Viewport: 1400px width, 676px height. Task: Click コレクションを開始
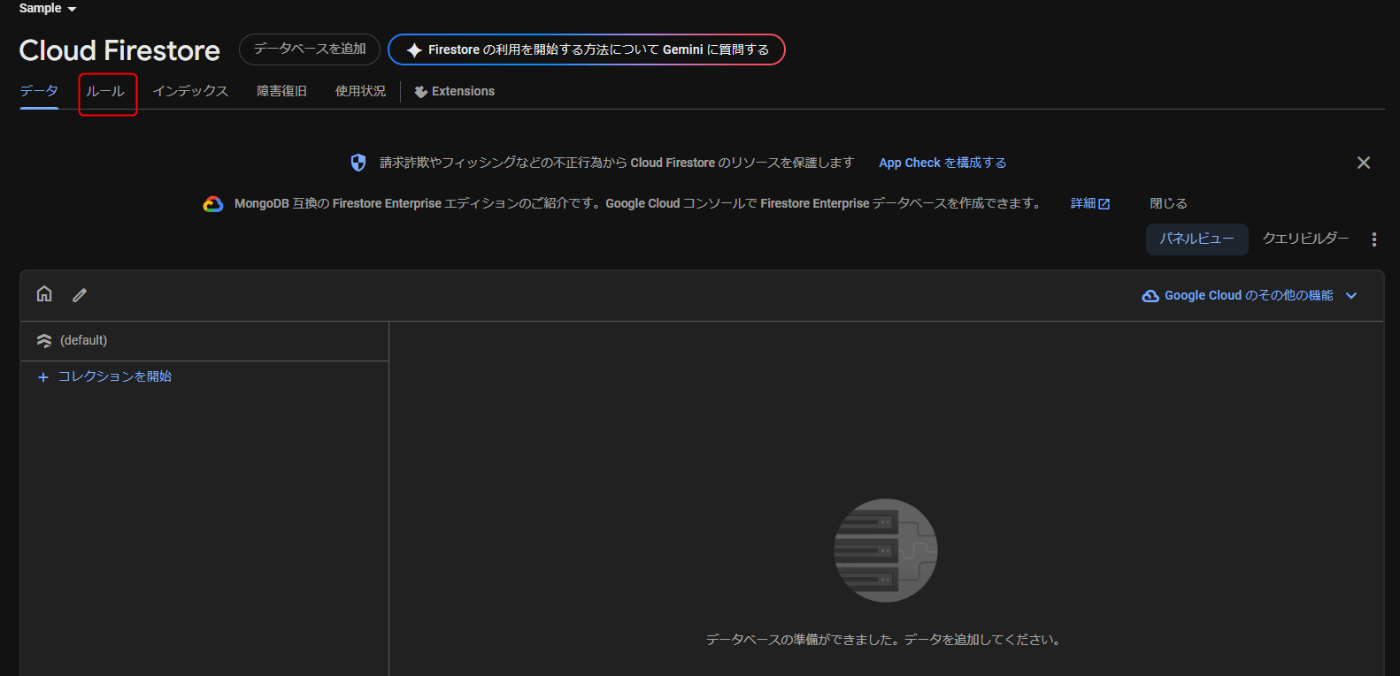[x=104, y=377]
